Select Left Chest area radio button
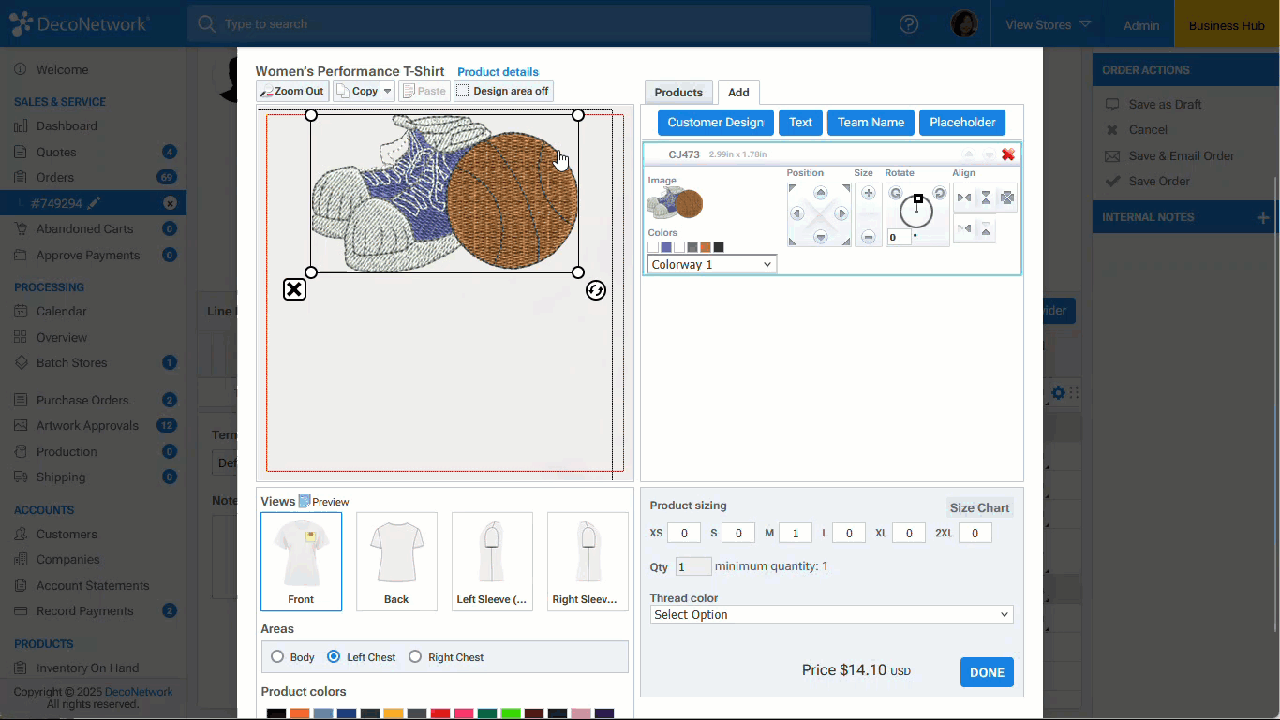 (x=334, y=657)
